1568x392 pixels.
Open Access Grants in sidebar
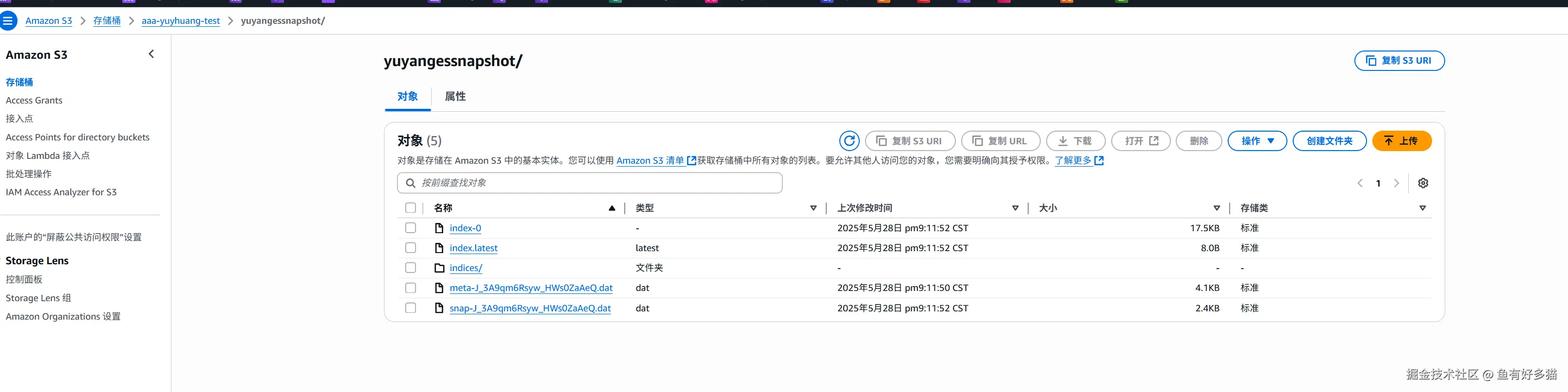tap(34, 101)
